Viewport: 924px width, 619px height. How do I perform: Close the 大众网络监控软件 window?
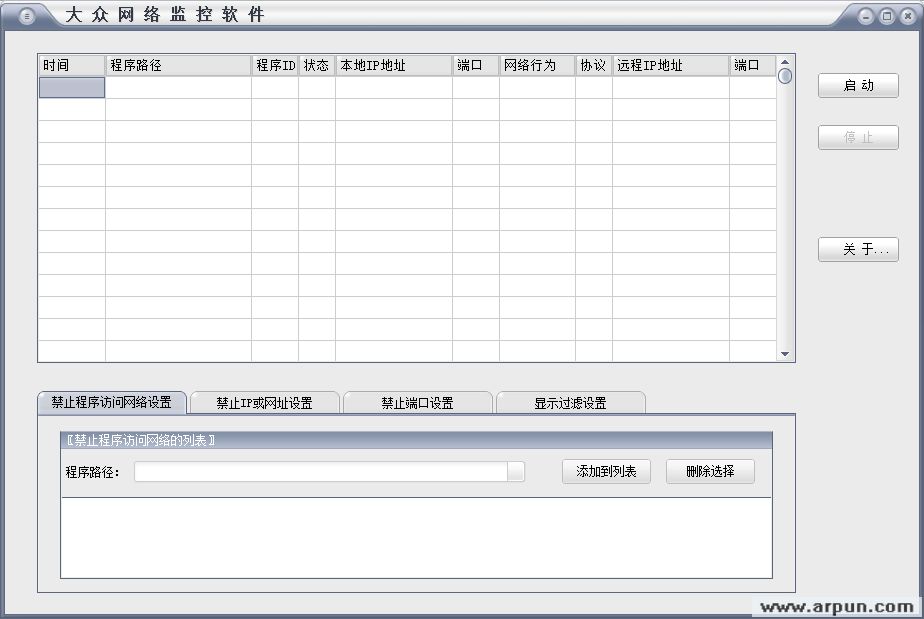pyautogui.click(x=908, y=16)
